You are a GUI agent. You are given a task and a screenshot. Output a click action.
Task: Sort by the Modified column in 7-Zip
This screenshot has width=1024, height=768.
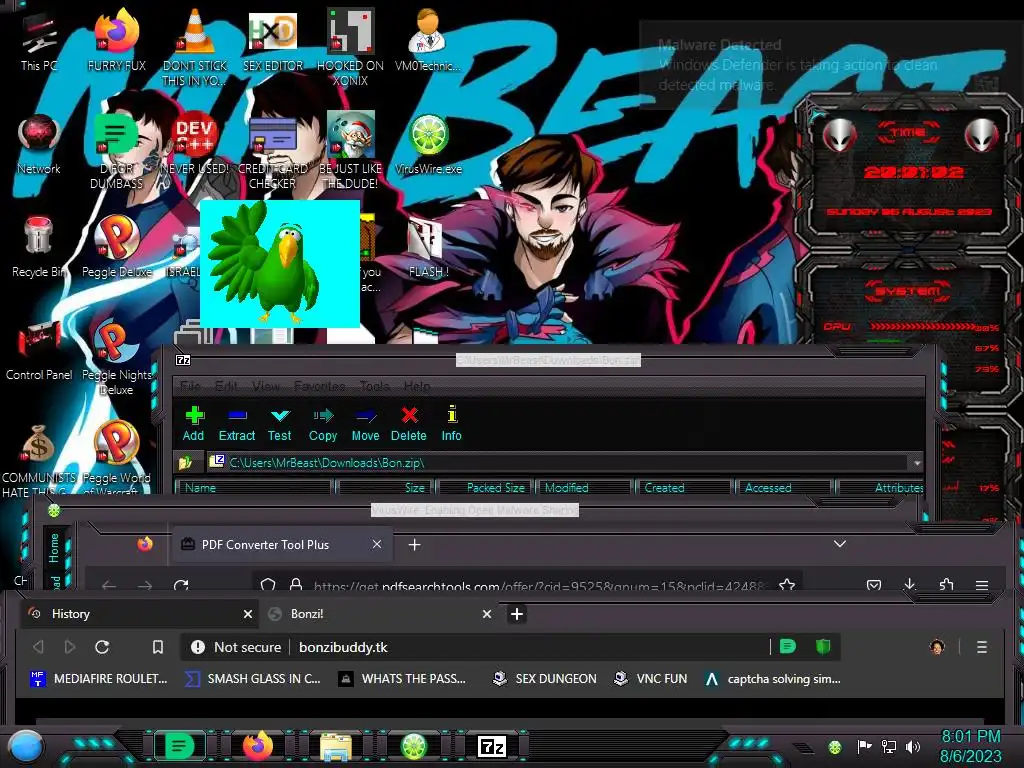pyautogui.click(x=584, y=488)
